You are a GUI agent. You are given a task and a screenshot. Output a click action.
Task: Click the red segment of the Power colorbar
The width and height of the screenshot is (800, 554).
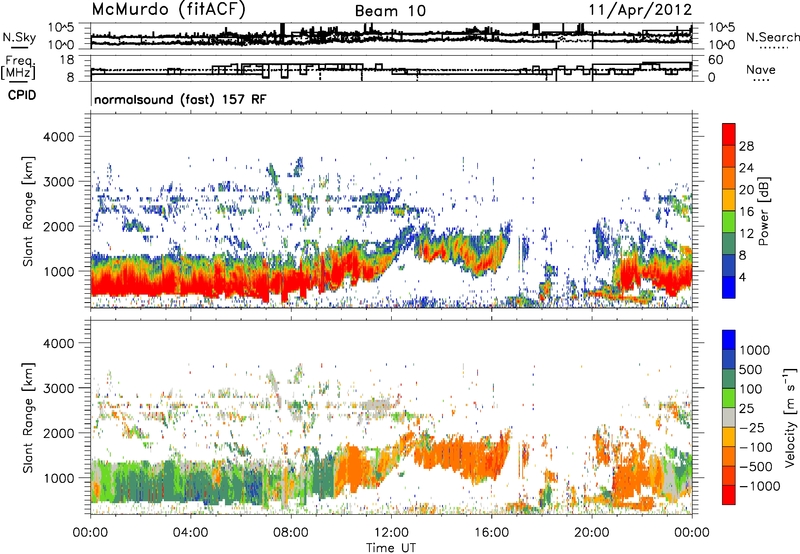coord(729,134)
